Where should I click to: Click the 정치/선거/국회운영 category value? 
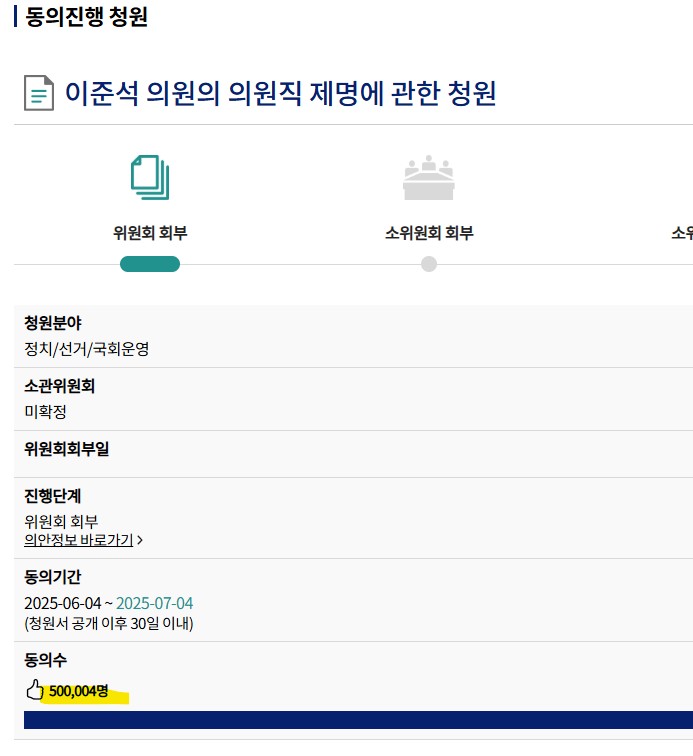(x=87, y=349)
